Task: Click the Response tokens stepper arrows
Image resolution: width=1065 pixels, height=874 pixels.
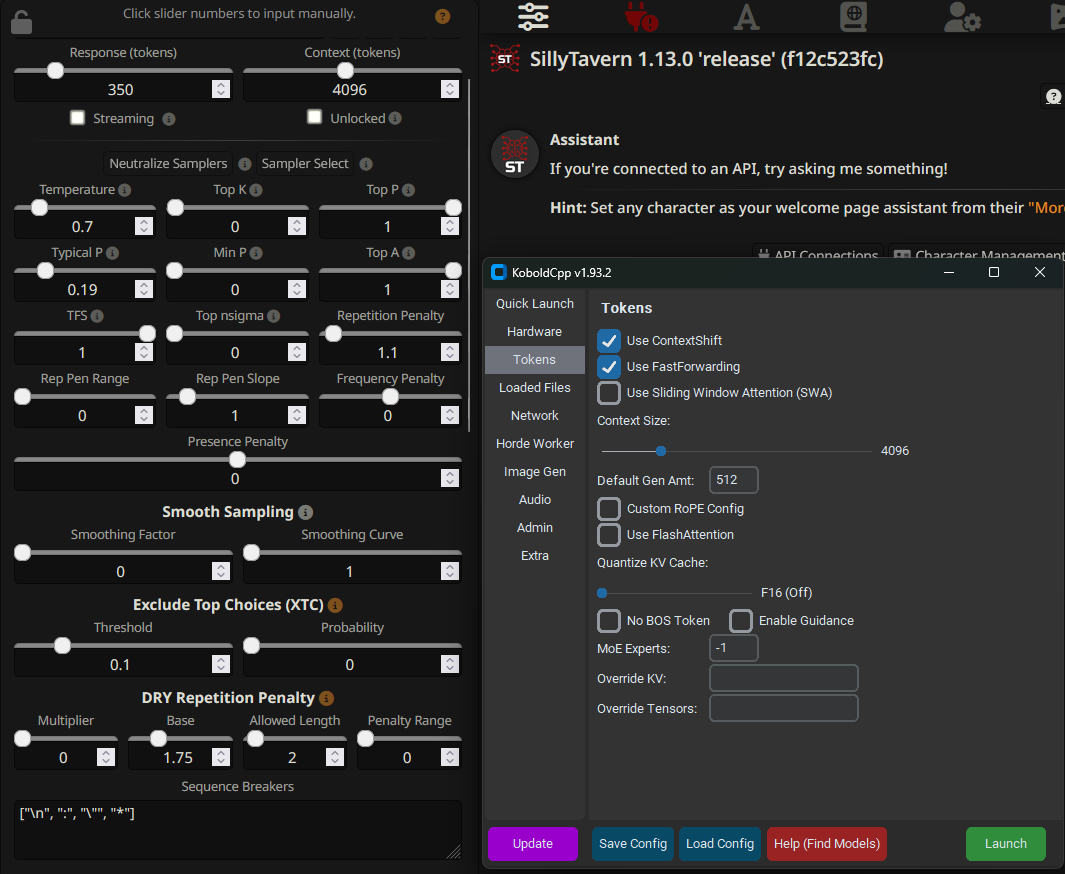Action: point(221,90)
